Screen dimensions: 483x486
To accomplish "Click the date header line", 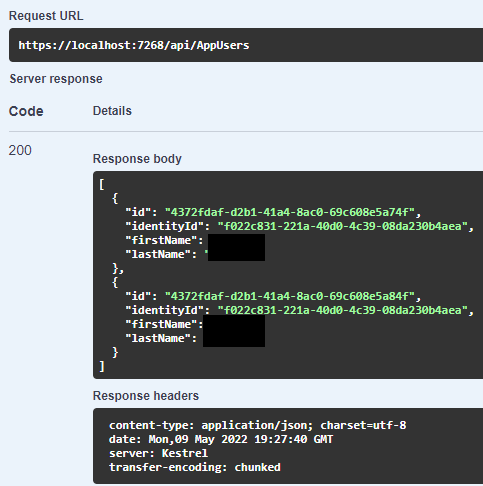I will pyautogui.click(x=221, y=439).
